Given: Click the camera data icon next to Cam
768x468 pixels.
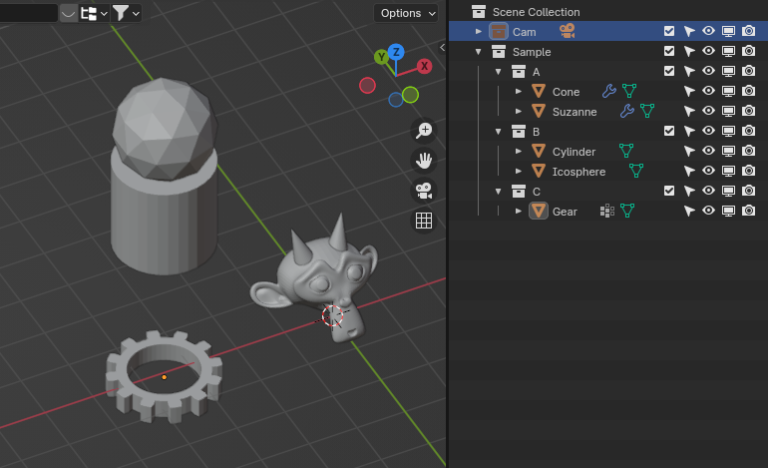Looking at the screenshot, I should tap(567, 31).
